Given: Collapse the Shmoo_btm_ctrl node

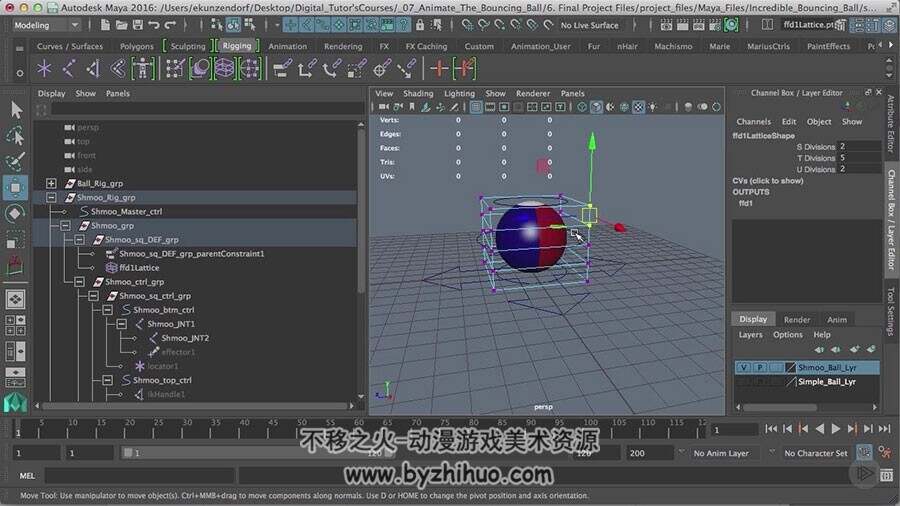Looking at the screenshot, I should [107, 310].
